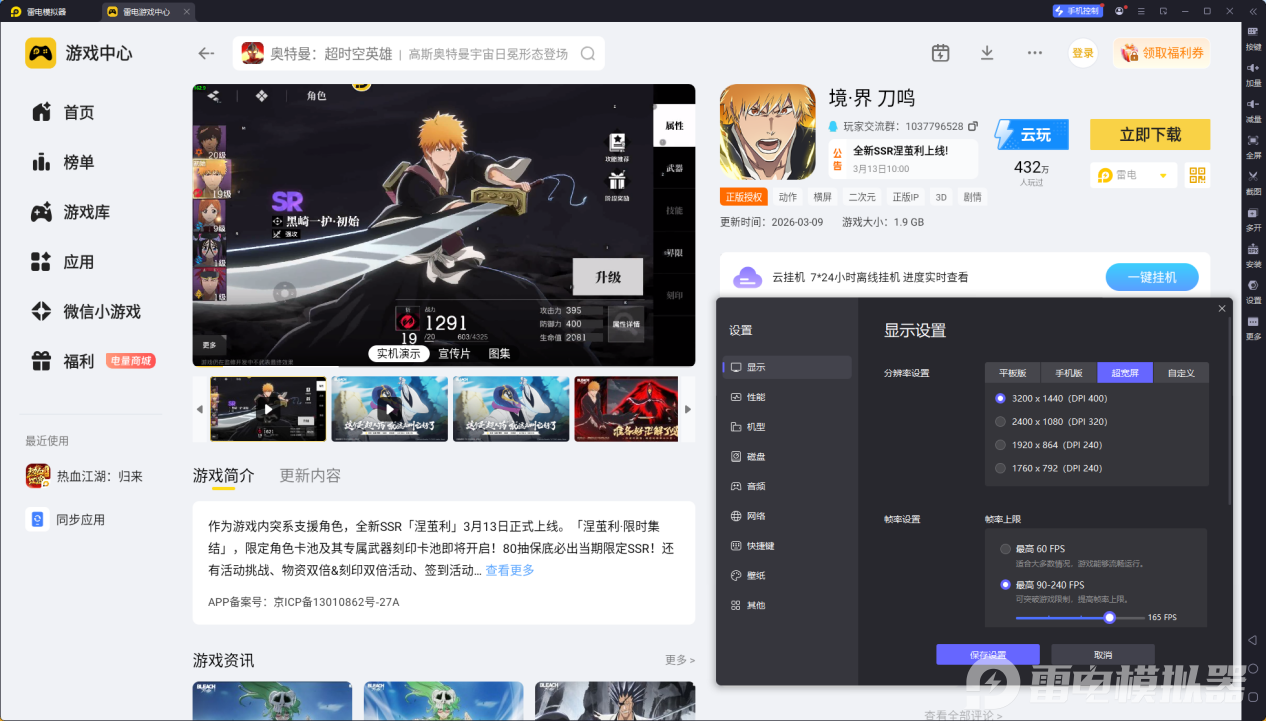Open the download manager arrow icon

(987, 53)
